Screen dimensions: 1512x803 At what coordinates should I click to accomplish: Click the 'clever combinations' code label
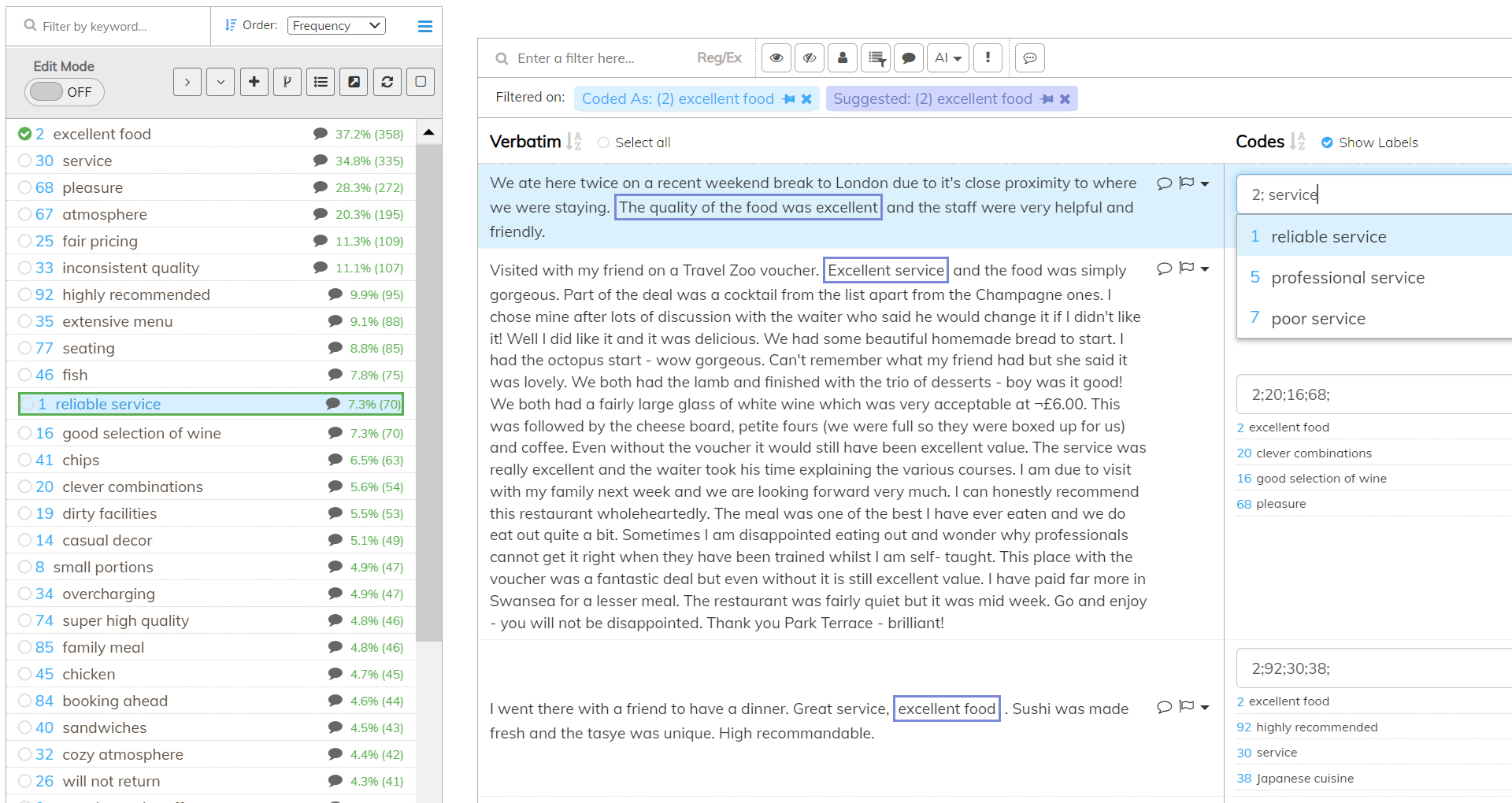(x=1314, y=453)
